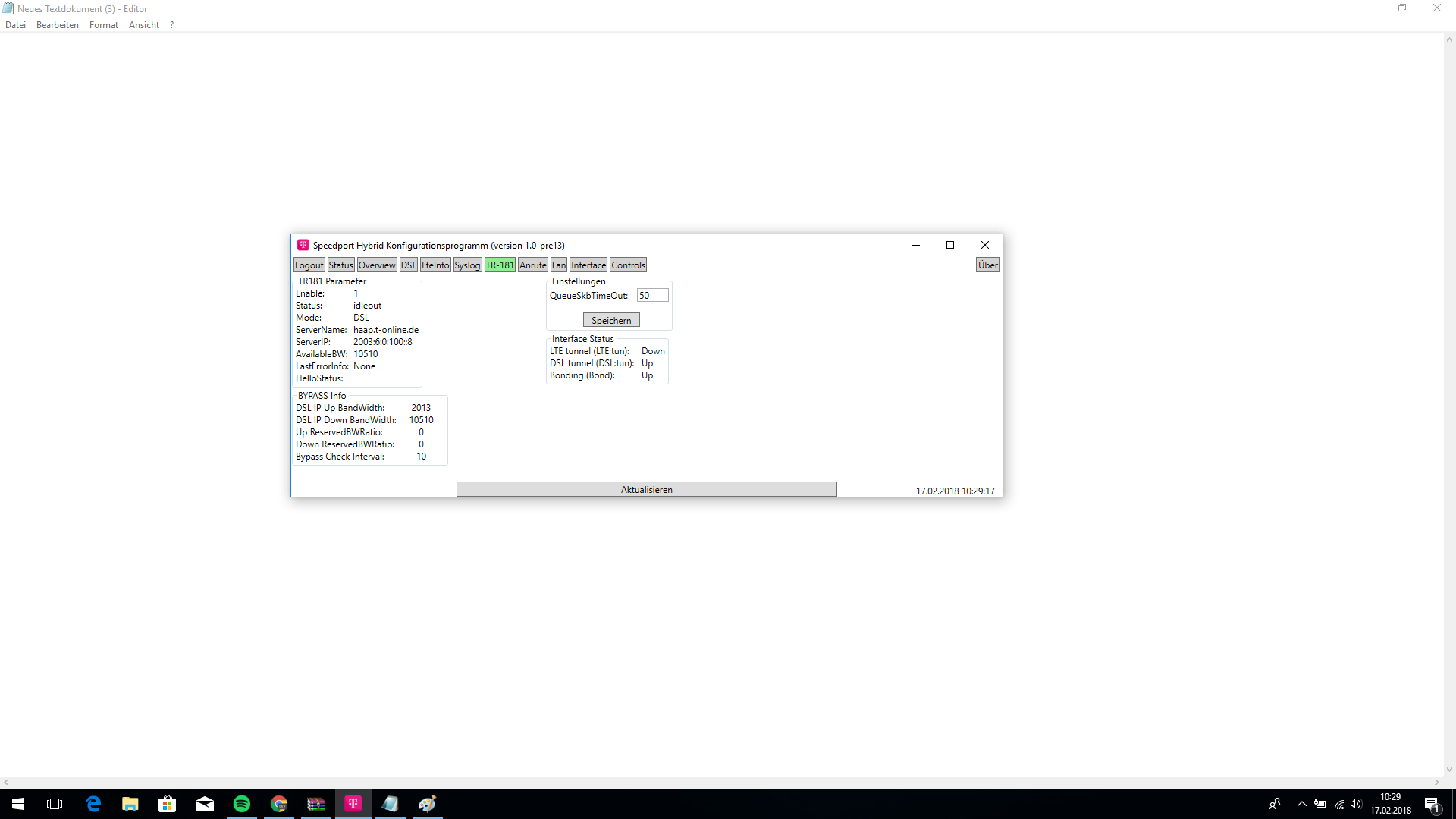The height and width of the screenshot is (819, 1456).
Task: Switch to the Overview tab
Action: click(377, 265)
